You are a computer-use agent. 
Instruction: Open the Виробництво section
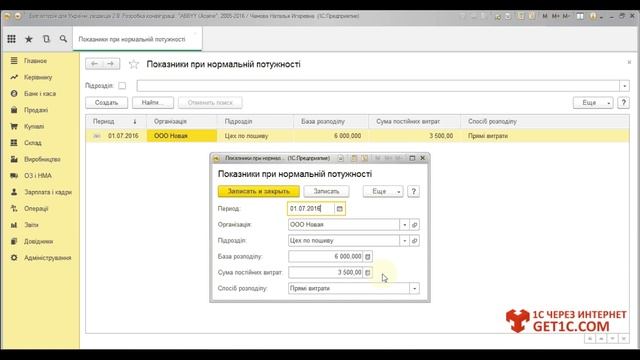[x=42, y=159]
